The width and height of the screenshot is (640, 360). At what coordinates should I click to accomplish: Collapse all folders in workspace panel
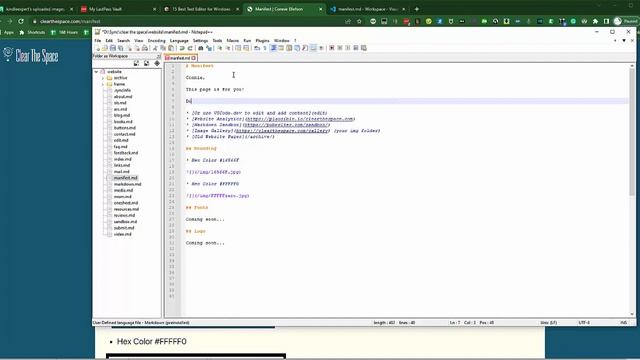pos(147,63)
